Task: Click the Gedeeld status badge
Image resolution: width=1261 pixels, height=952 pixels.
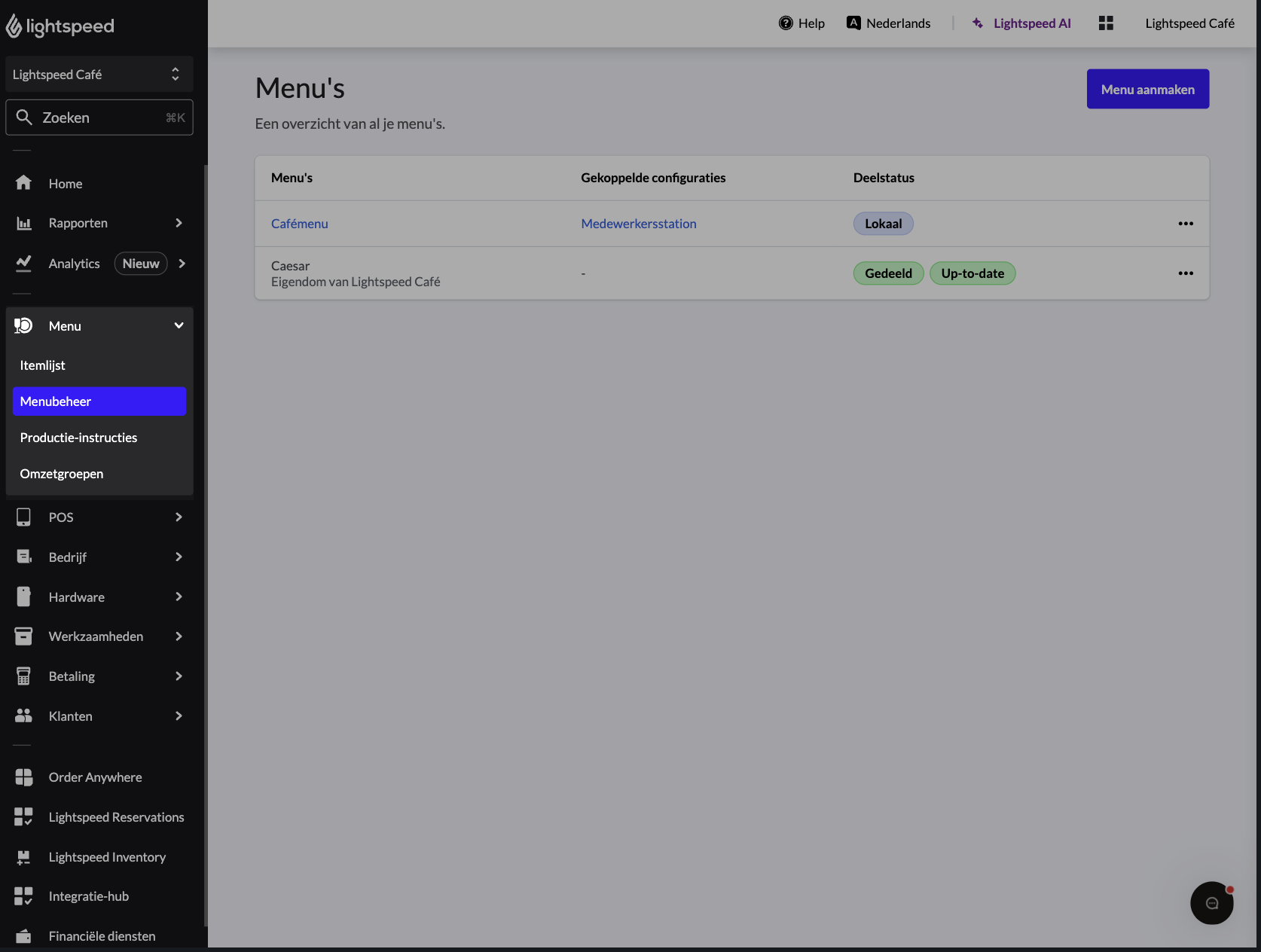Action: pos(888,273)
